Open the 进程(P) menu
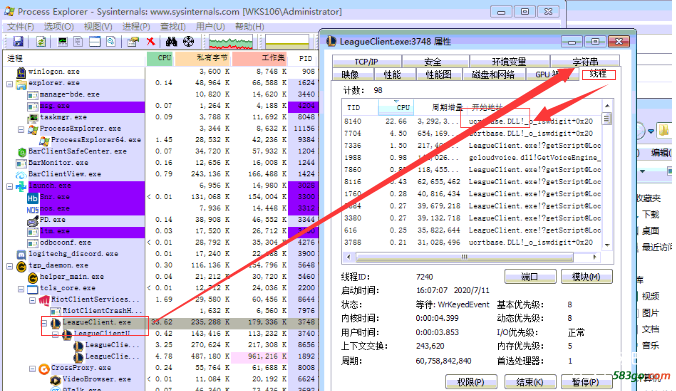Image resolution: width=676 pixels, height=391 pixels. tap(136, 26)
